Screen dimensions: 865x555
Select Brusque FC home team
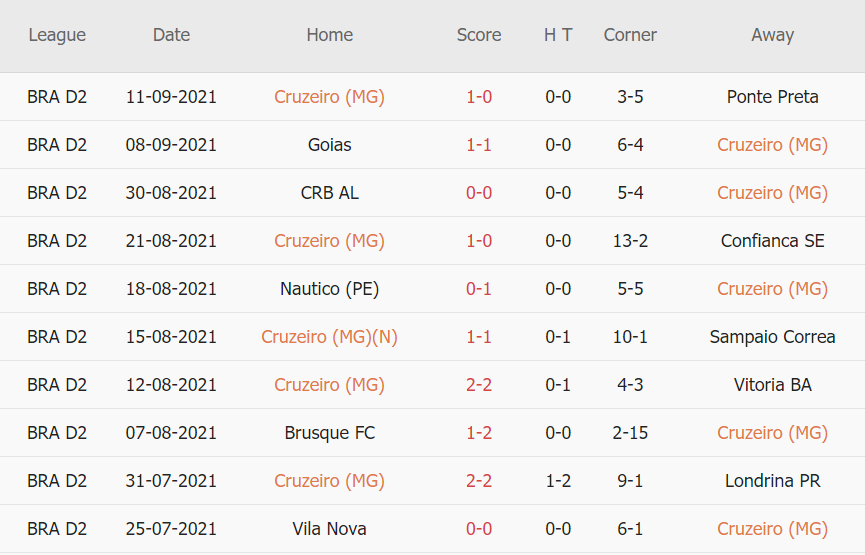tap(329, 433)
